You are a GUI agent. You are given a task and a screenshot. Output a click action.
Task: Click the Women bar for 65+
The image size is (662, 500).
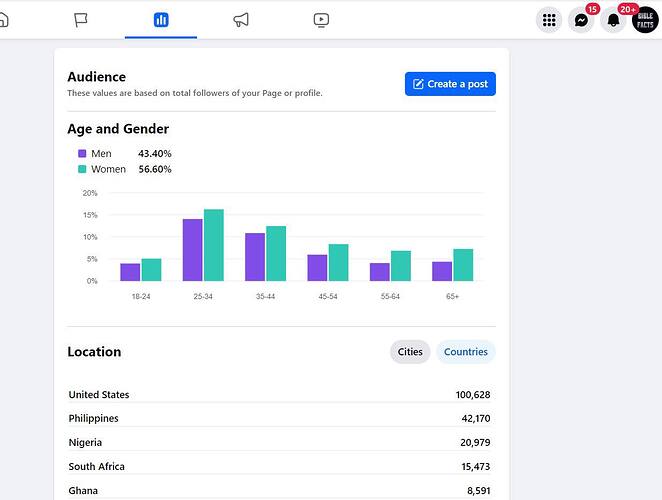(463, 265)
